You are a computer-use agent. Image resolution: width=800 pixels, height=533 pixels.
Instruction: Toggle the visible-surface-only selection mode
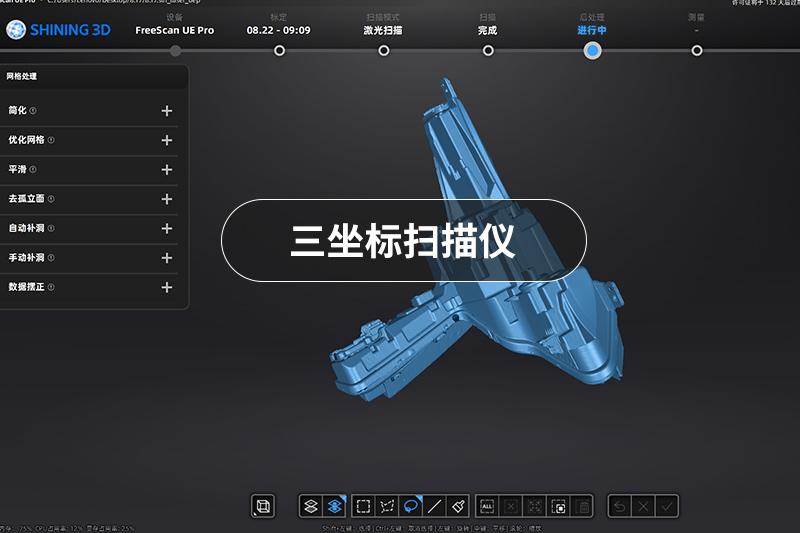click(x=334, y=506)
